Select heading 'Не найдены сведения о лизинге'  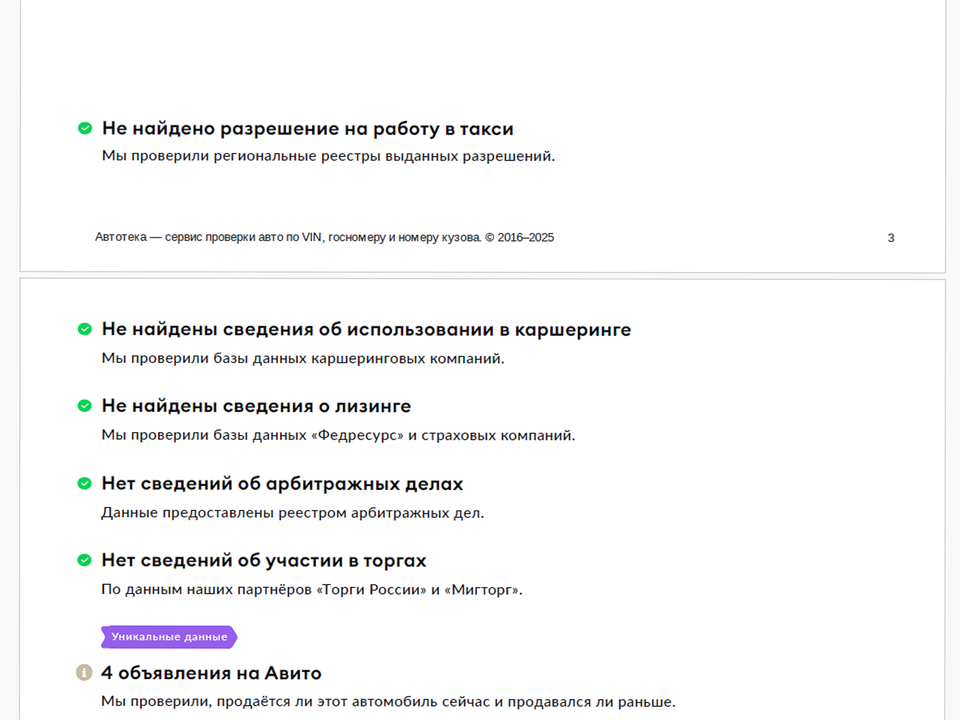256,406
